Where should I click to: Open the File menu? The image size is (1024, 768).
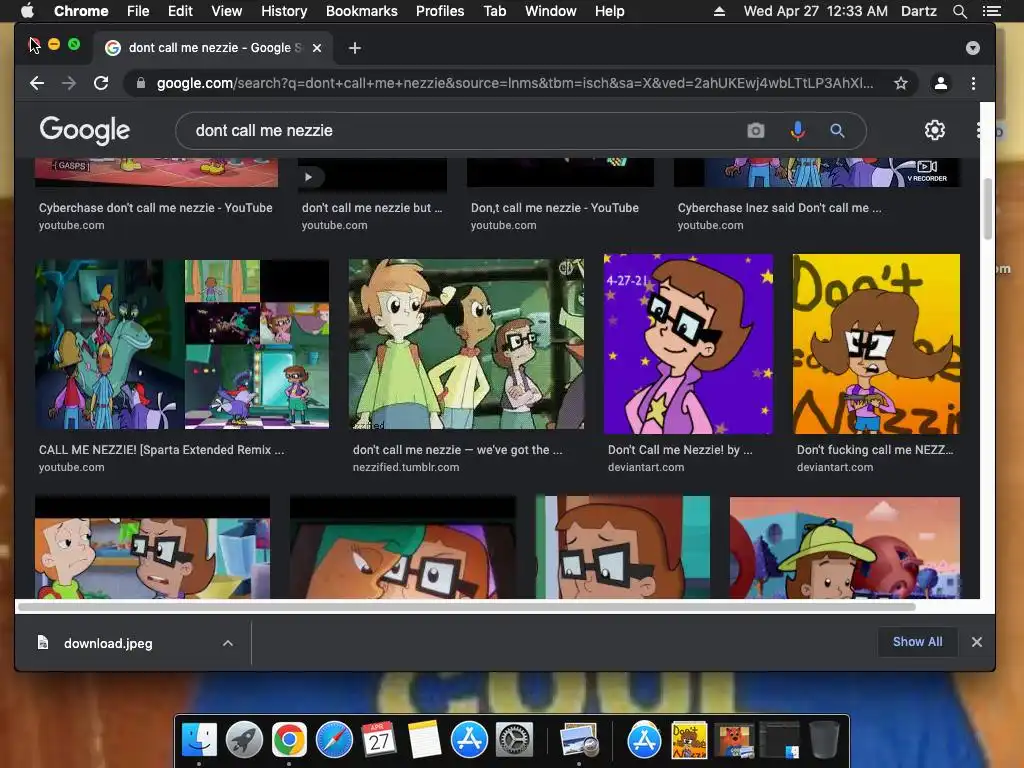coord(138,10)
